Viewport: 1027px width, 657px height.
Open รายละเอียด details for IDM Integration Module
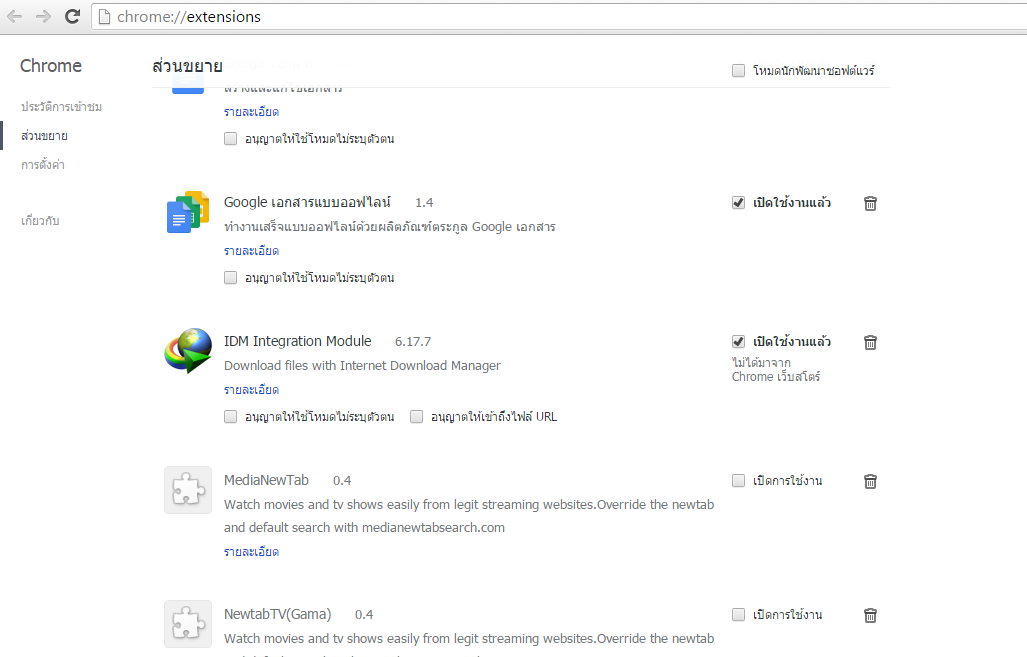pos(252,390)
